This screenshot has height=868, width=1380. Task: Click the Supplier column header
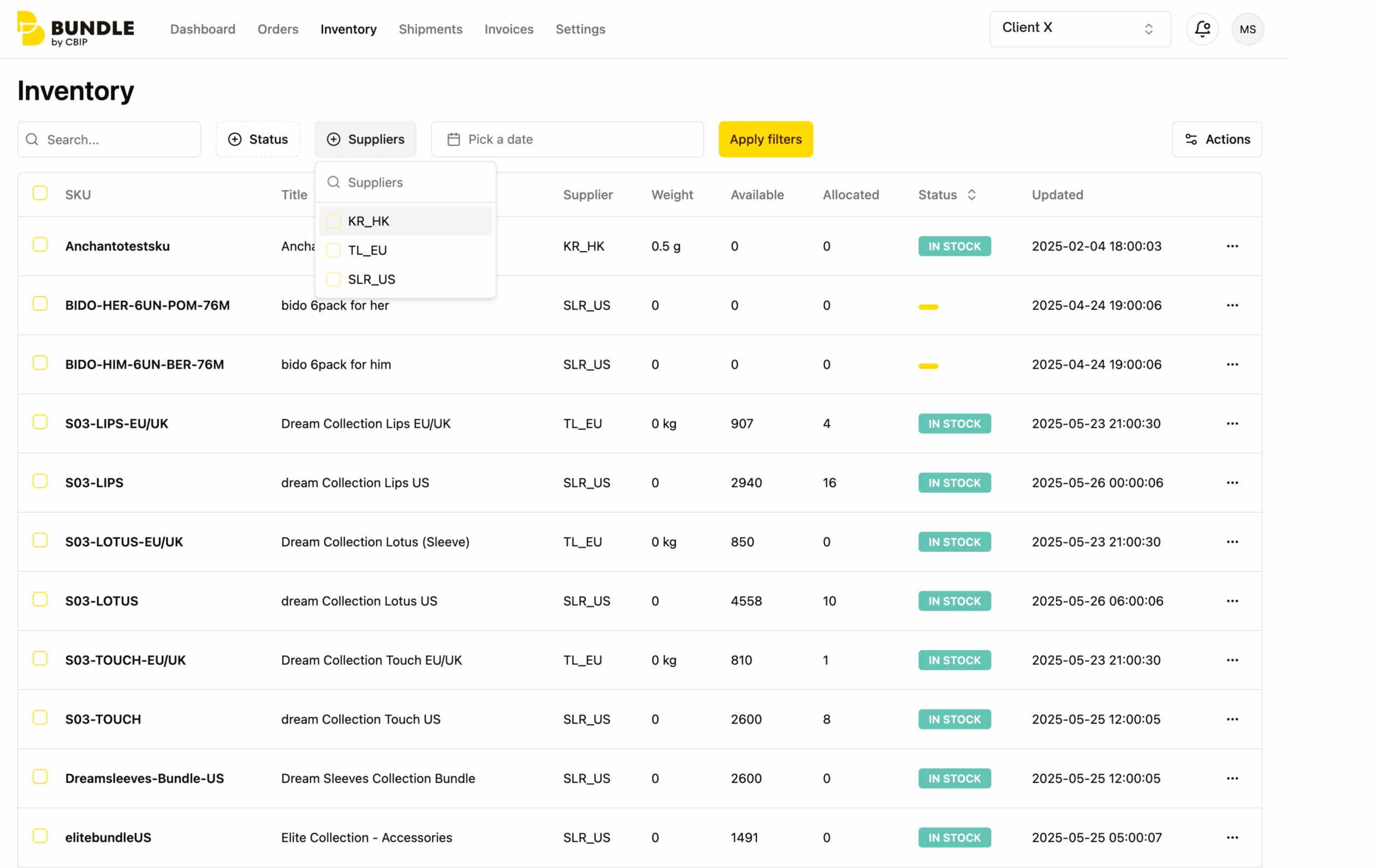point(588,194)
